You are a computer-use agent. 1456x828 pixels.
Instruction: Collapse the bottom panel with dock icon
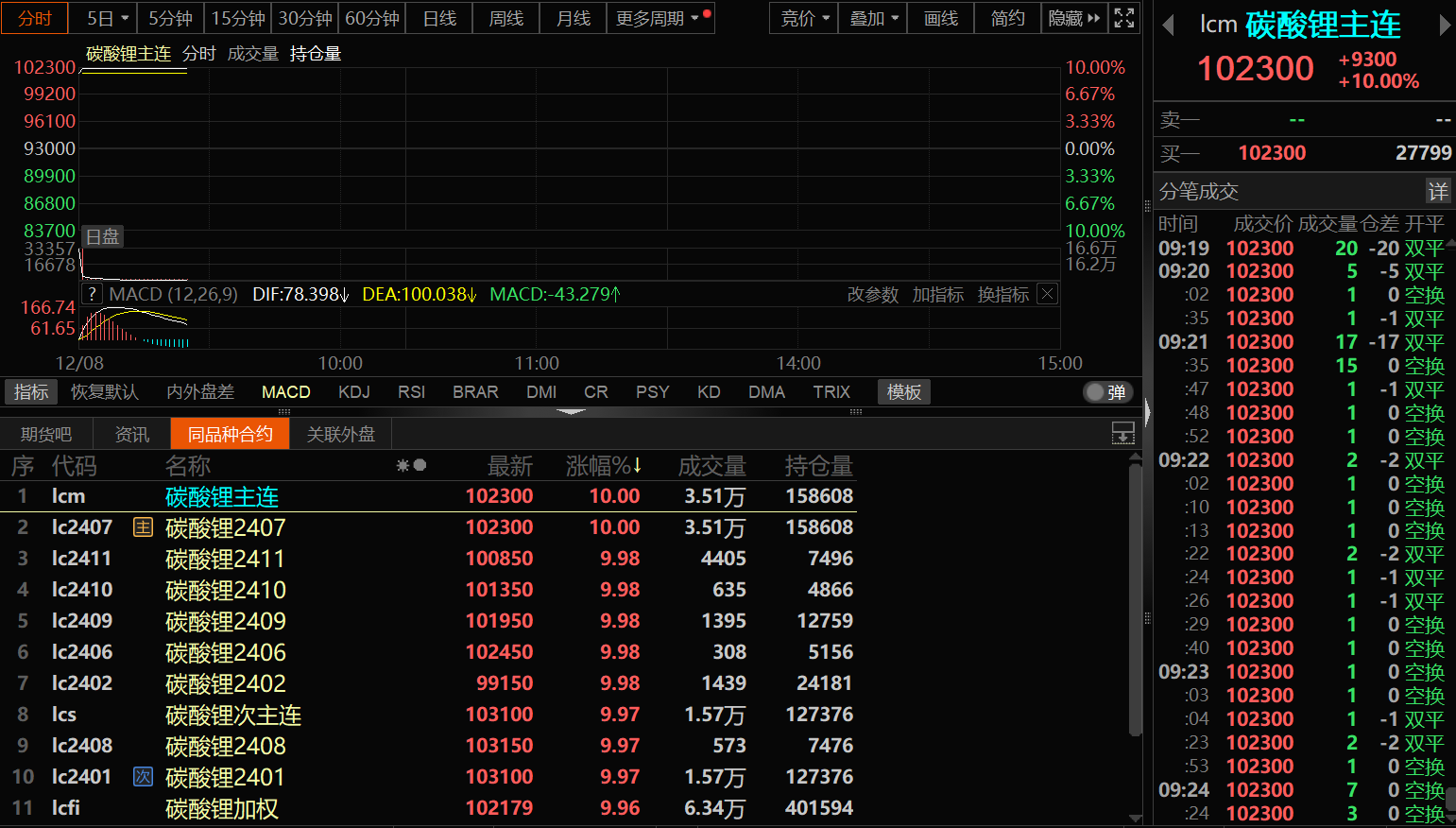1123,434
